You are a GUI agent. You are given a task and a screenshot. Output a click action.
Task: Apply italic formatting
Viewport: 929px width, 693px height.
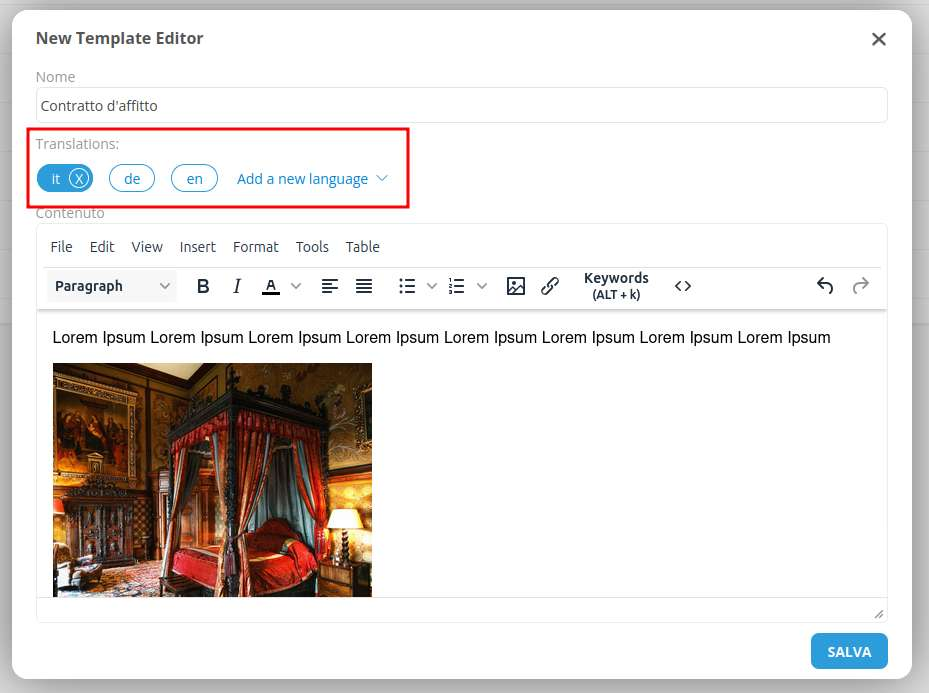[x=237, y=286]
